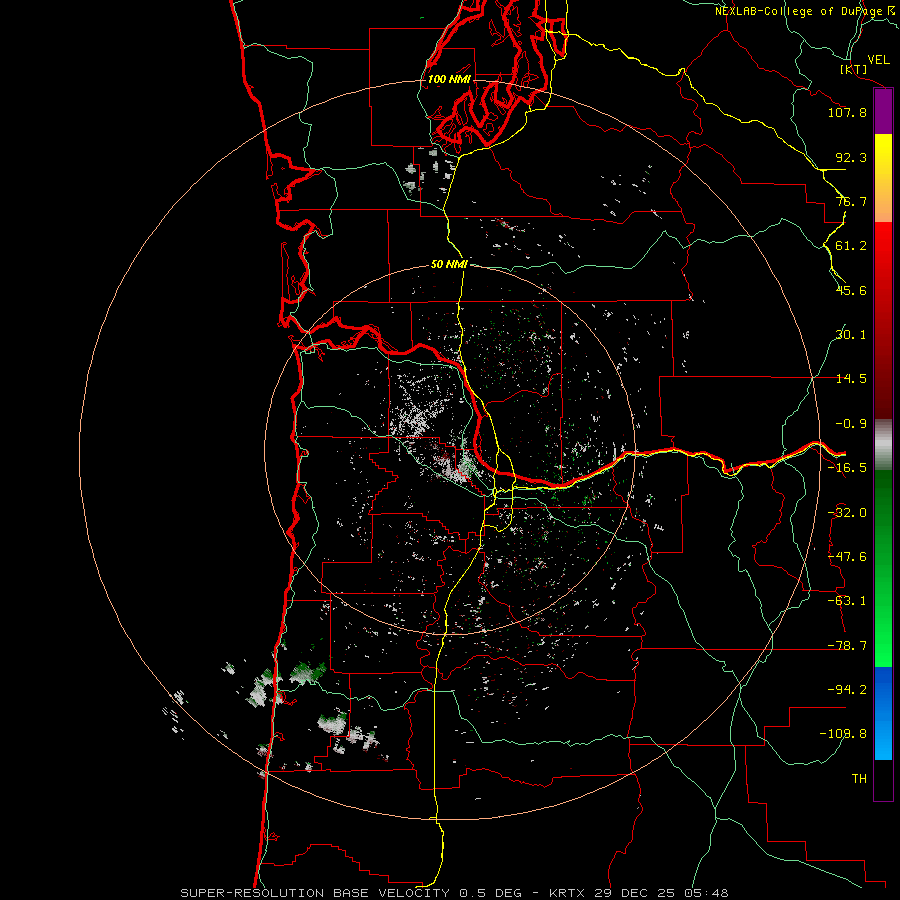Click the '100 NMI' range ring label
900x900 pixels.
pos(449,79)
